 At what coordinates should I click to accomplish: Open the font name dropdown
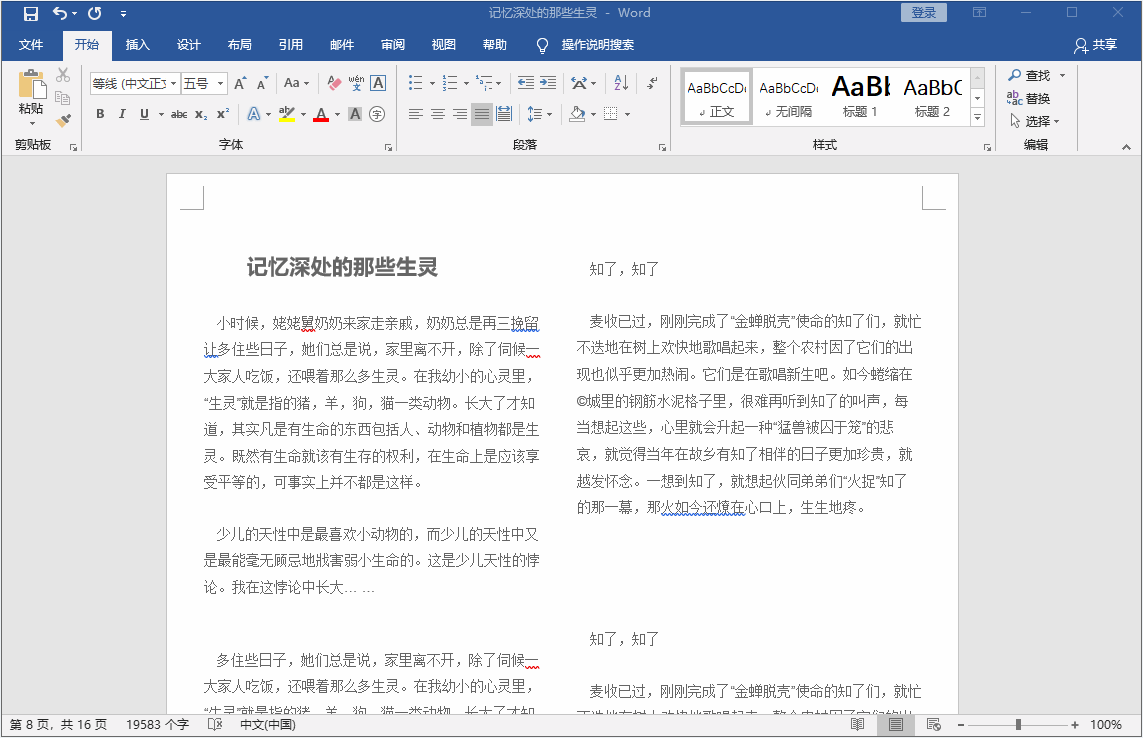tap(173, 84)
